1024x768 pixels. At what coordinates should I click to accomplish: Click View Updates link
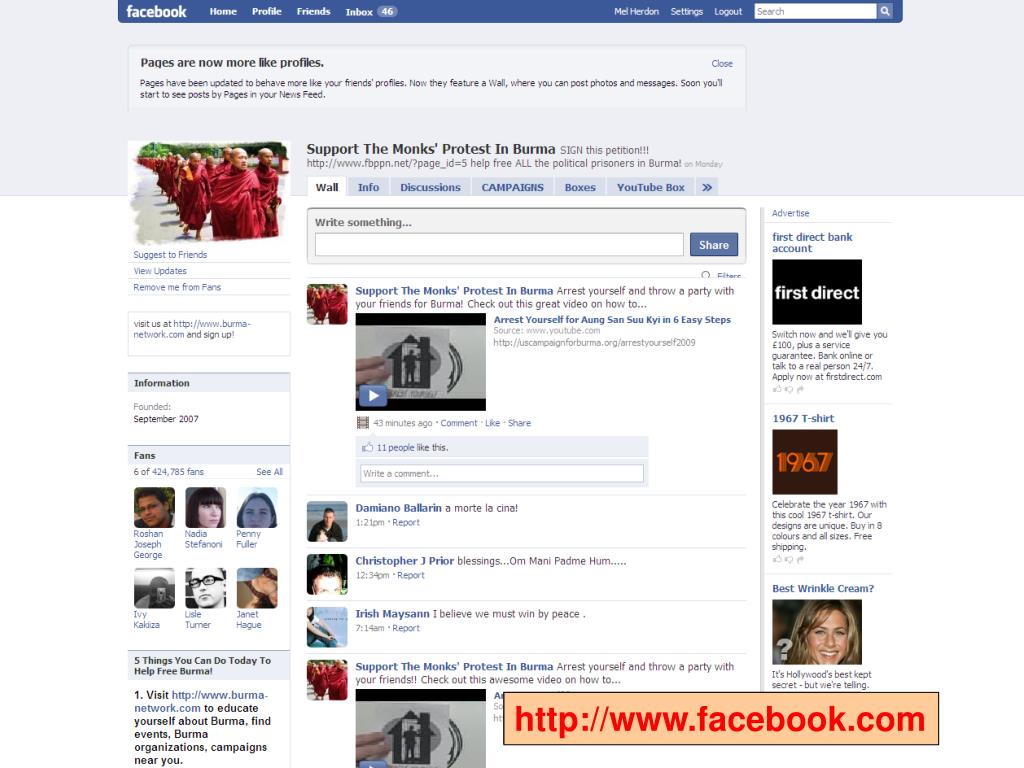pos(160,271)
